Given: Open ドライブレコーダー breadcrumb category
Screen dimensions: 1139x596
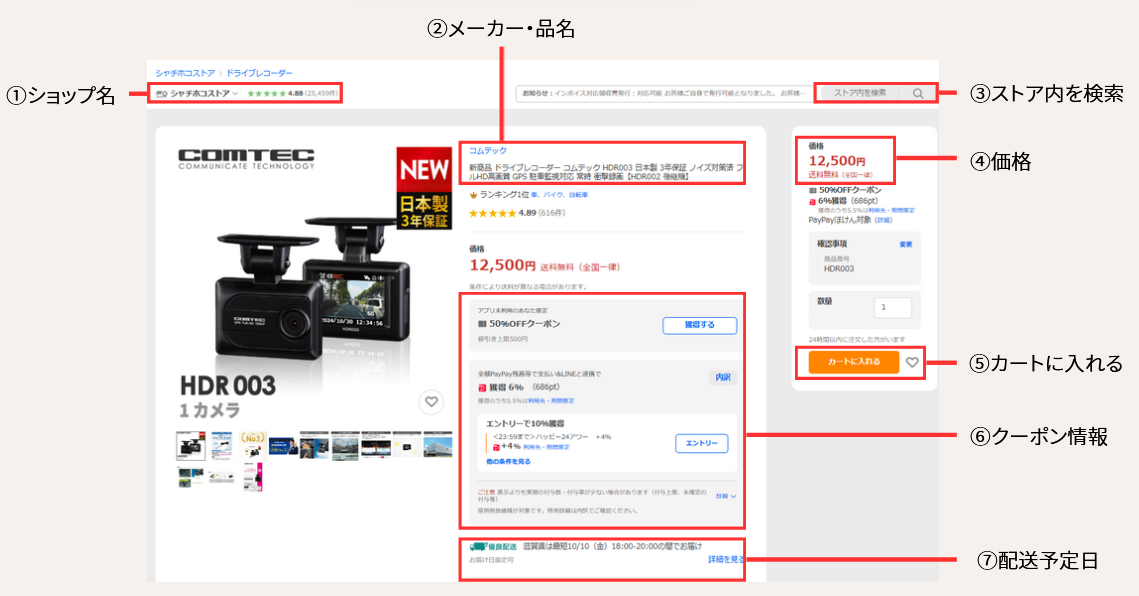Looking at the screenshot, I should pos(259,73).
